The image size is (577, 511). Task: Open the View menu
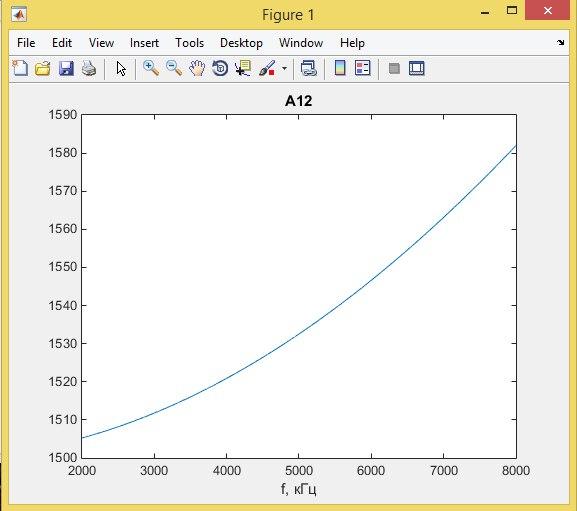pos(101,43)
